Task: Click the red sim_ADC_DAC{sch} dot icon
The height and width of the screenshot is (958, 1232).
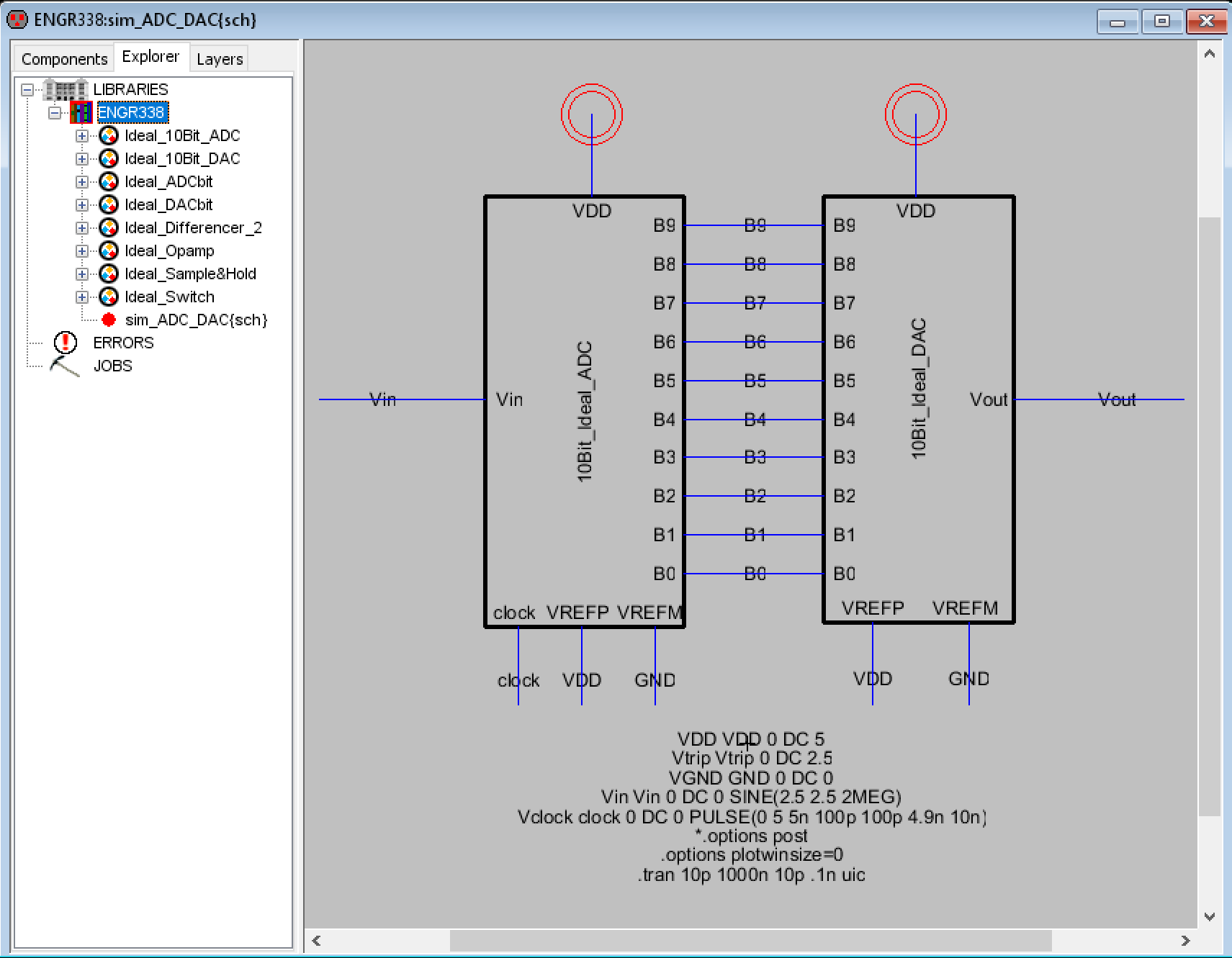Action: point(109,320)
